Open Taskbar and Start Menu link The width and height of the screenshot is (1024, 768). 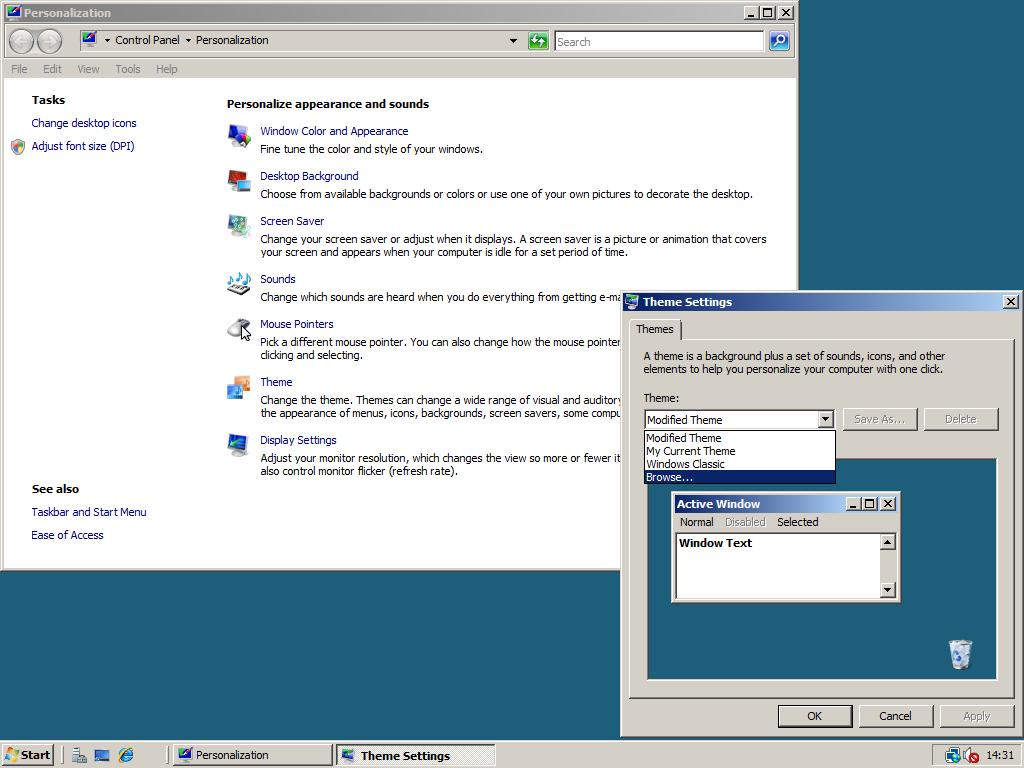(x=89, y=513)
